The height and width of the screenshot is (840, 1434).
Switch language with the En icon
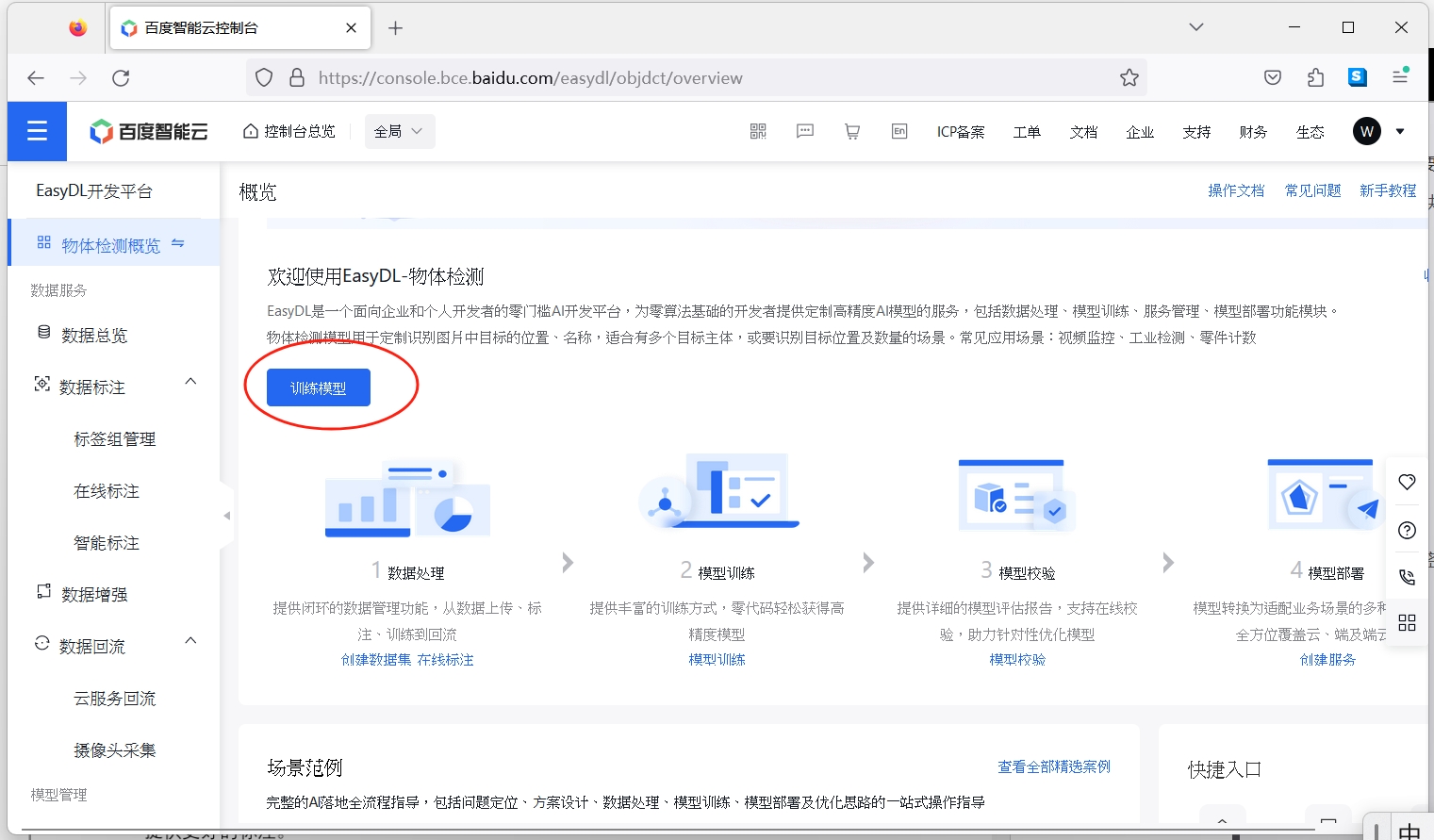[x=899, y=132]
